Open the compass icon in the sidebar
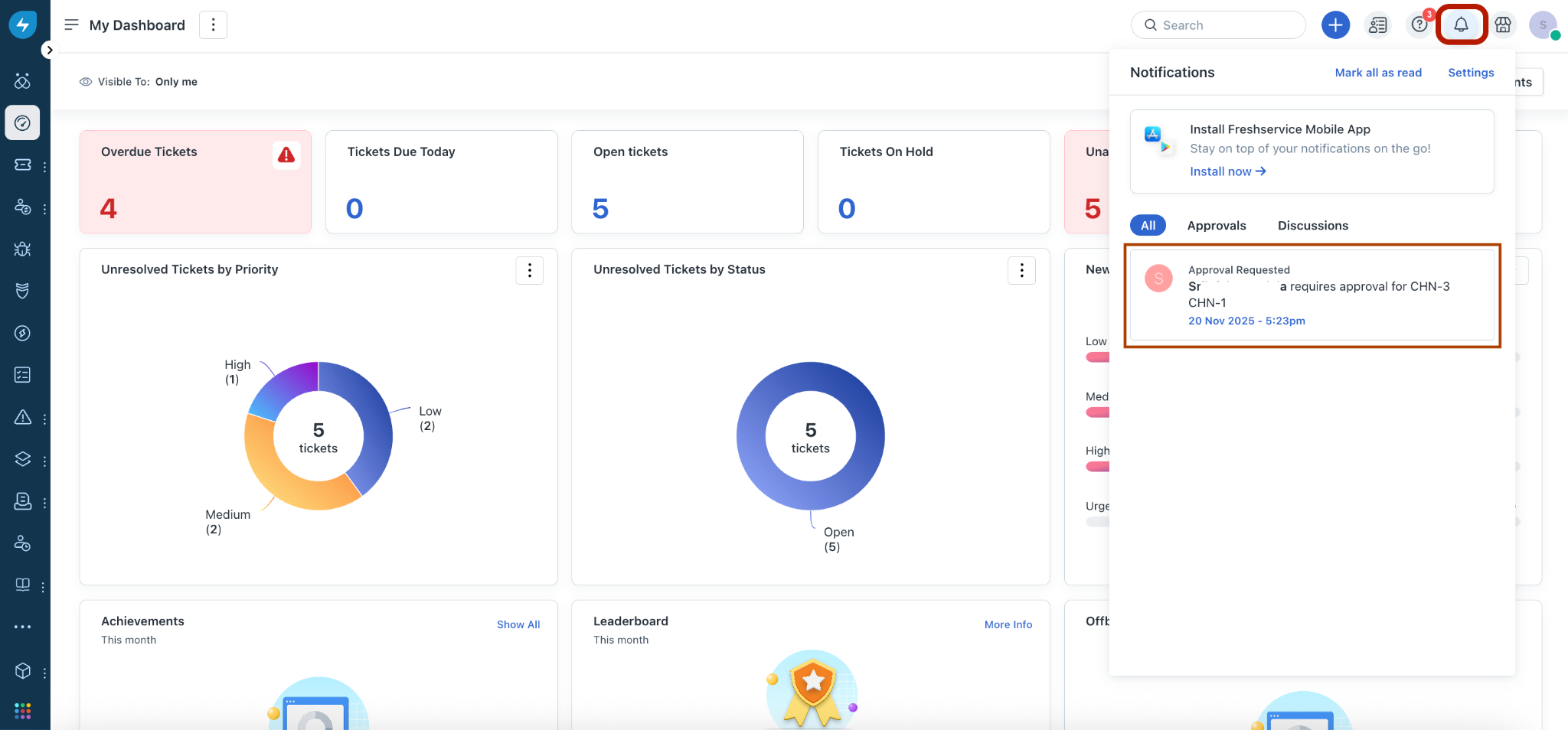 (x=22, y=333)
